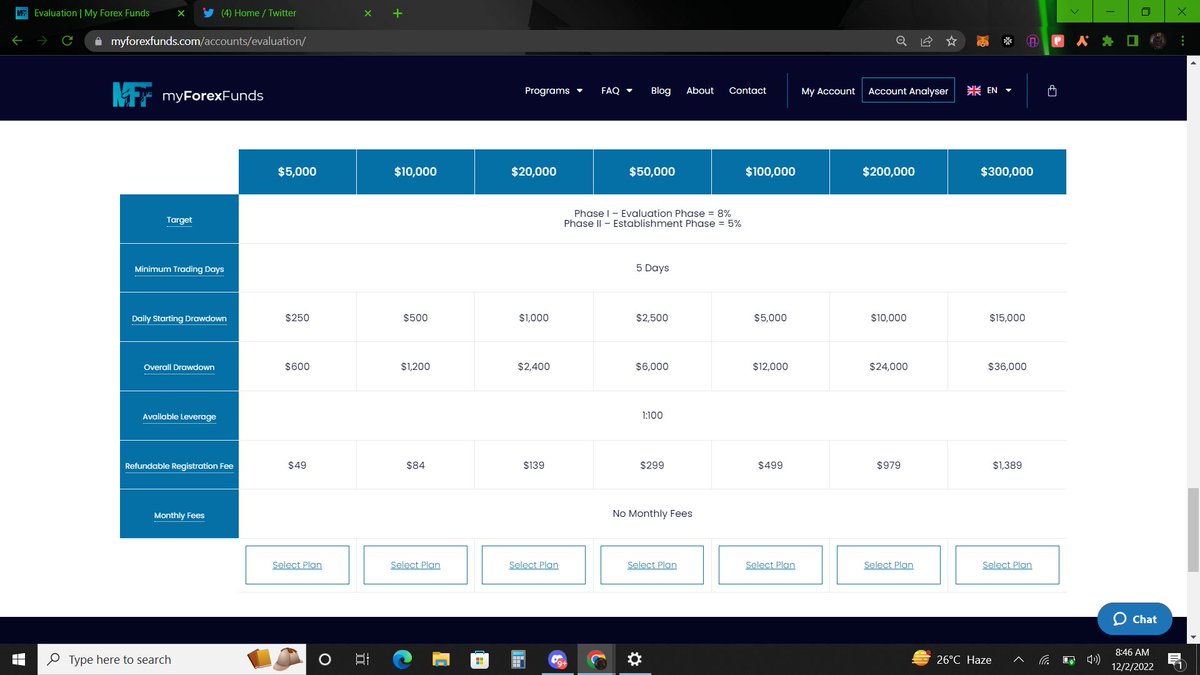Select Plan for the $200,000 account
The height and width of the screenshot is (675, 1200).
(x=889, y=565)
